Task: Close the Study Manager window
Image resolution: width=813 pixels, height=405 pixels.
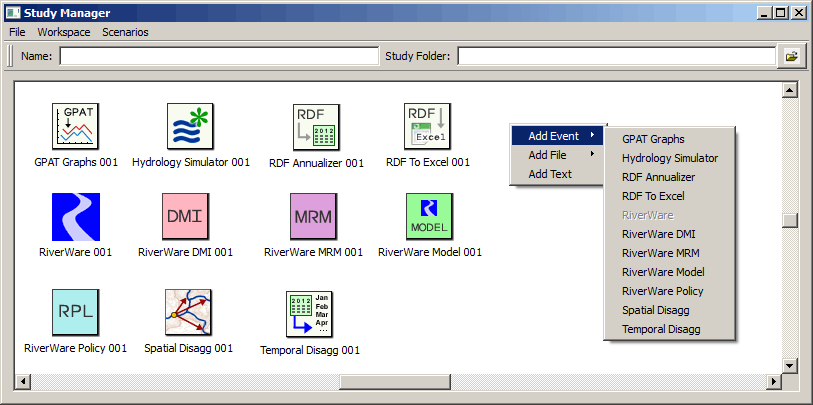Action: 798,13
